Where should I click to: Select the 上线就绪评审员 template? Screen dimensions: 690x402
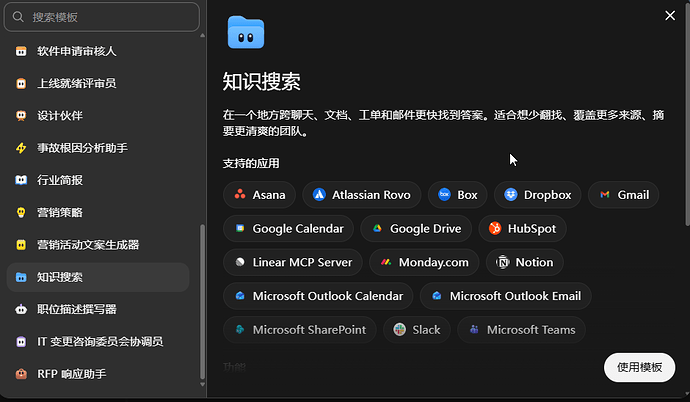tap(98, 84)
